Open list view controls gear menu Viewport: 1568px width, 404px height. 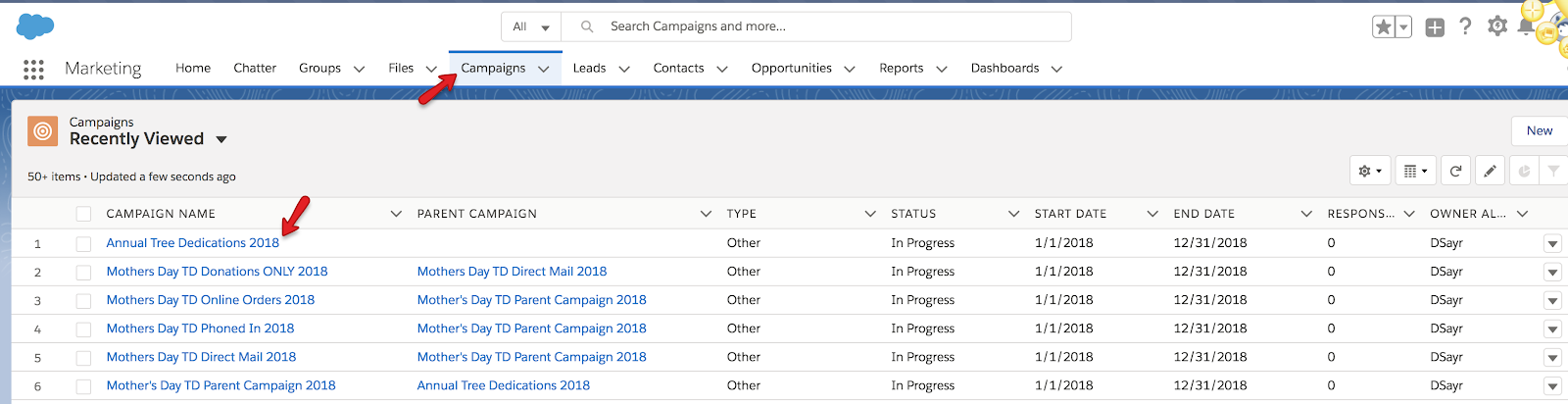point(1370,171)
